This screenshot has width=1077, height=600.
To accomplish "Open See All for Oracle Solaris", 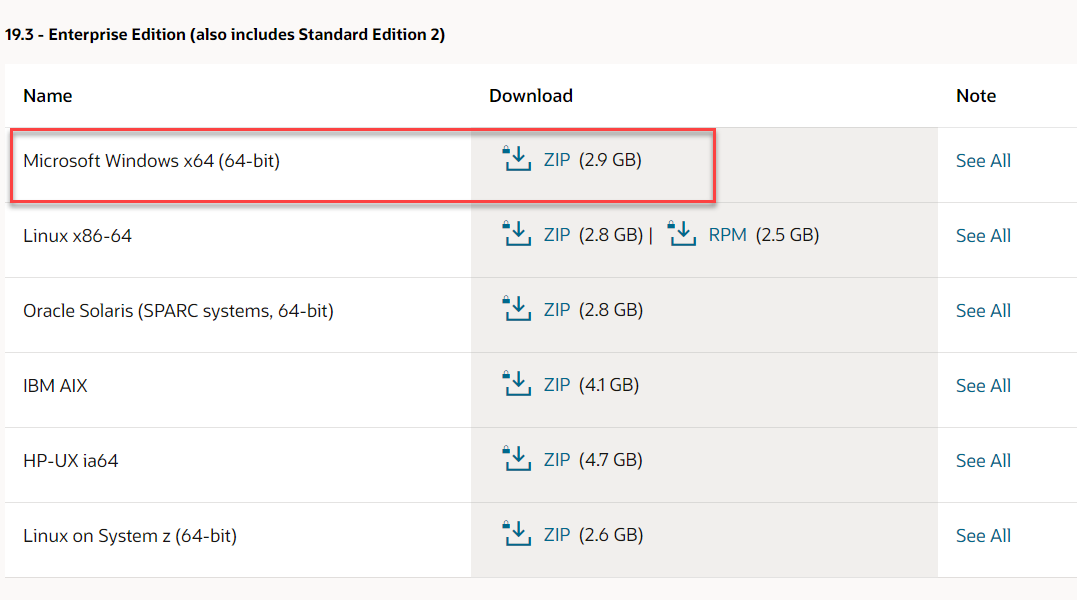I will (983, 311).
